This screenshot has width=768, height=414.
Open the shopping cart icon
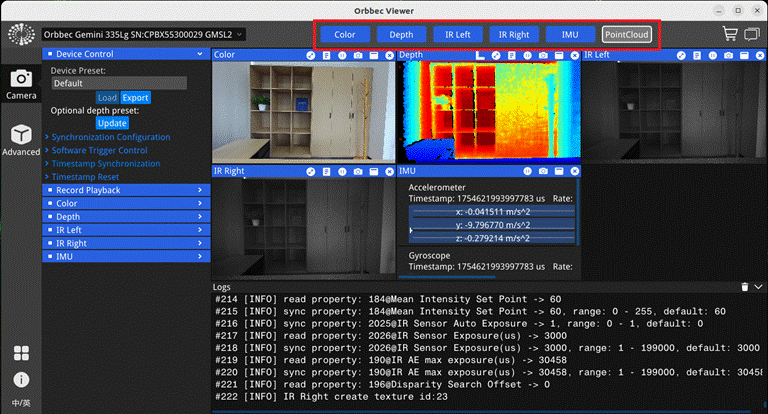pyautogui.click(x=730, y=34)
